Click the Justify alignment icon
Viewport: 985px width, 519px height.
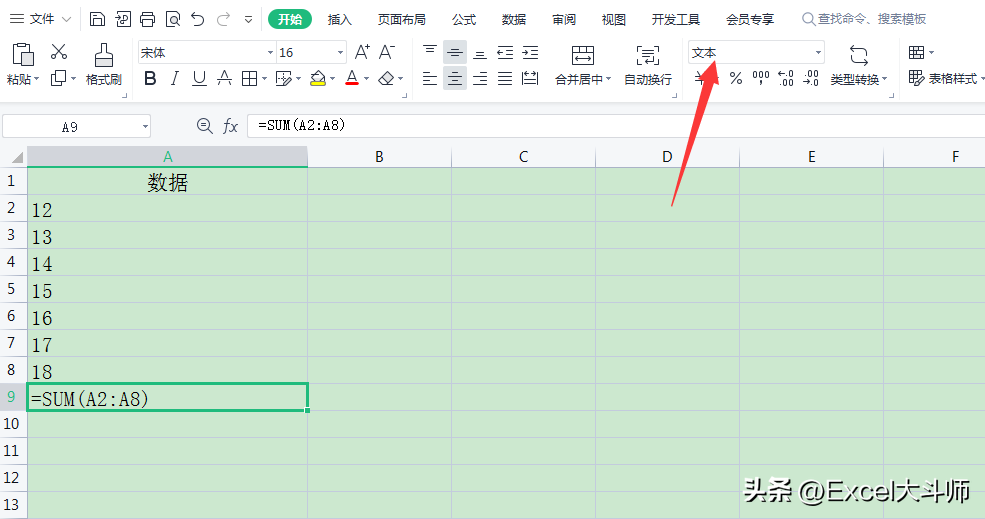point(505,79)
